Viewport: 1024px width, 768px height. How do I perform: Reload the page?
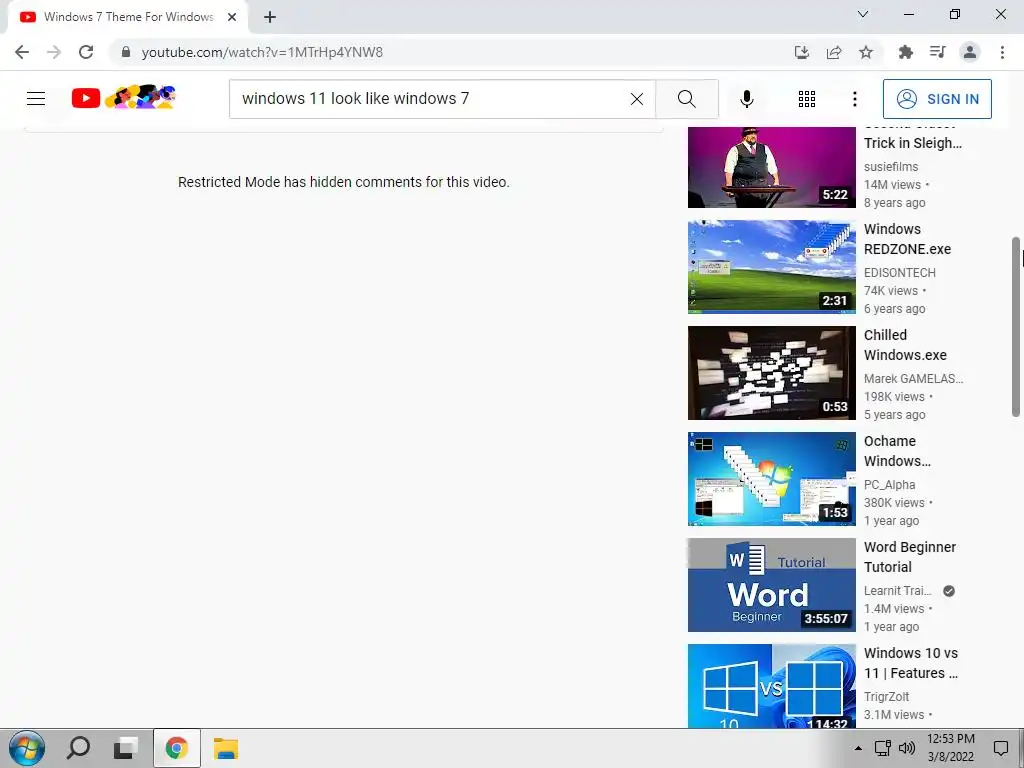(x=86, y=52)
